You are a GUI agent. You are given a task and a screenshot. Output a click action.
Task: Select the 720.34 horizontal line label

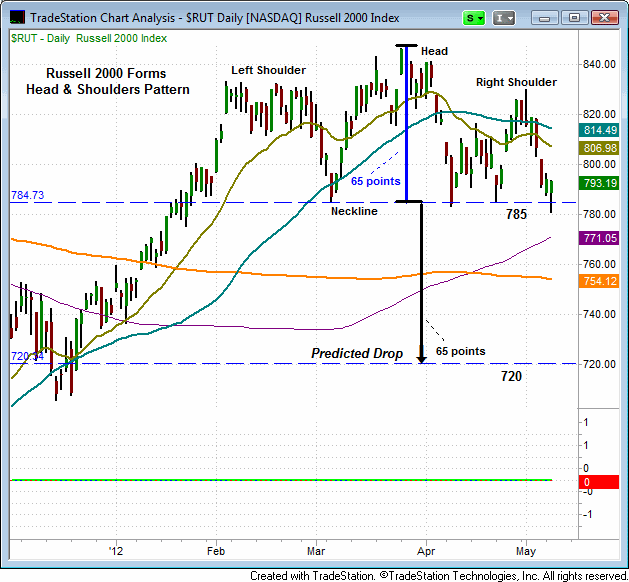click(x=27, y=356)
